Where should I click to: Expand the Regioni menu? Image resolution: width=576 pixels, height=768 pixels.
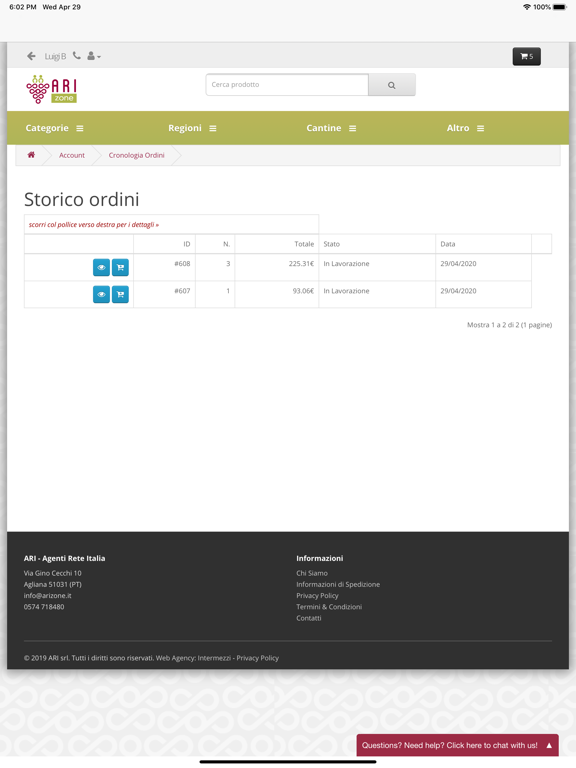coord(192,128)
